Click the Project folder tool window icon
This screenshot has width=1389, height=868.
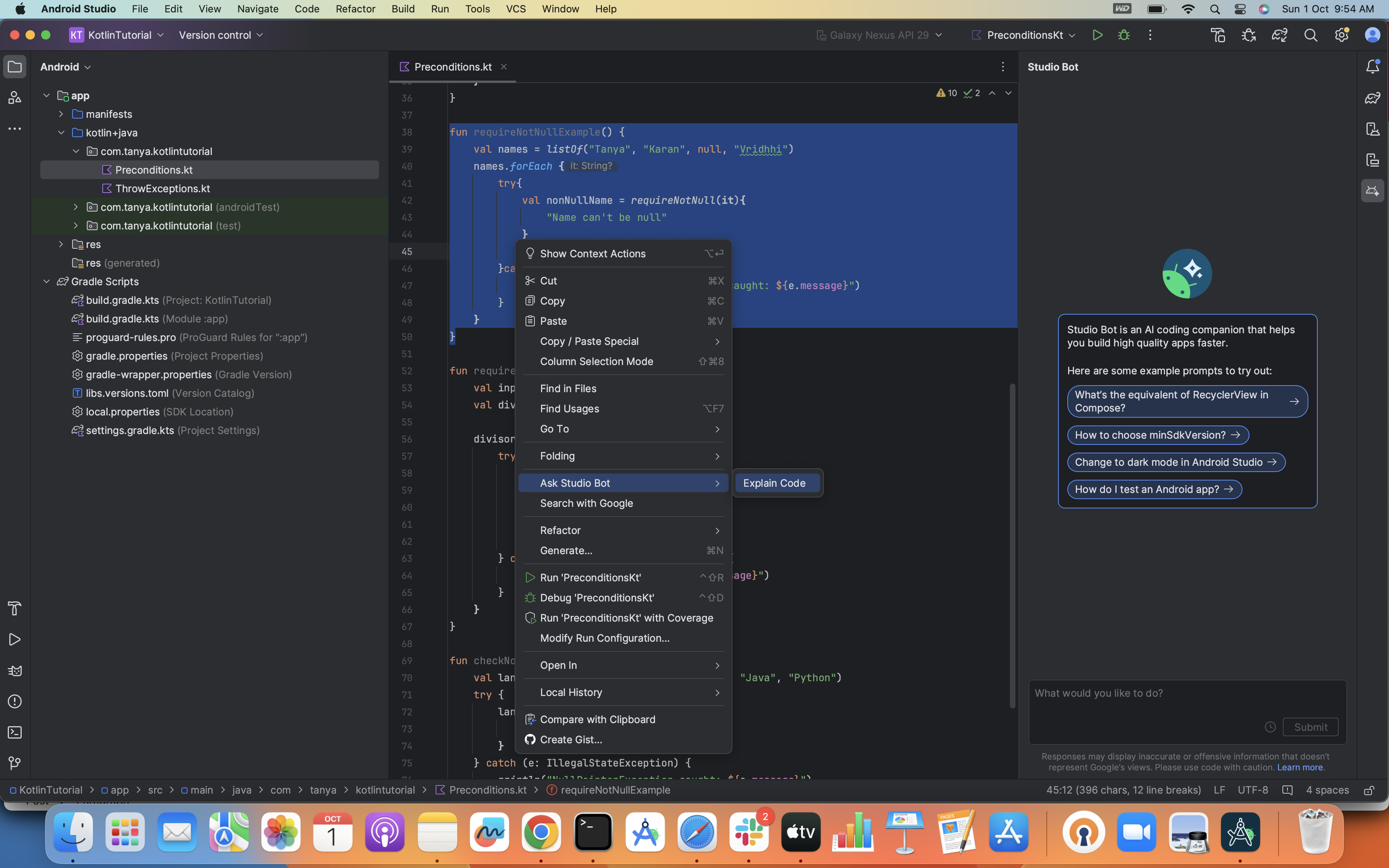click(15, 67)
